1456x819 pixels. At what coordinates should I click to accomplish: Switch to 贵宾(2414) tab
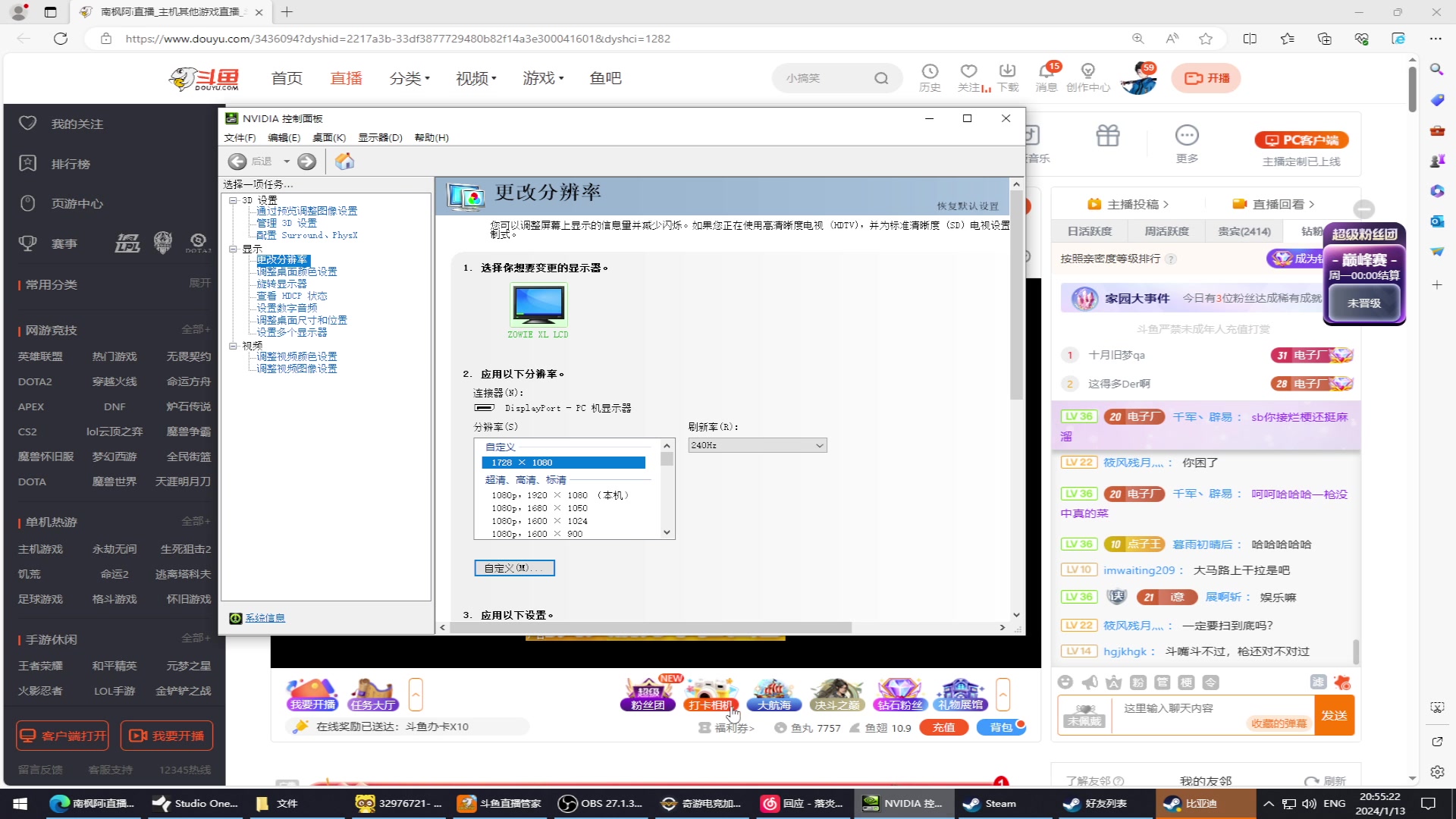(x=1244, y=231)
